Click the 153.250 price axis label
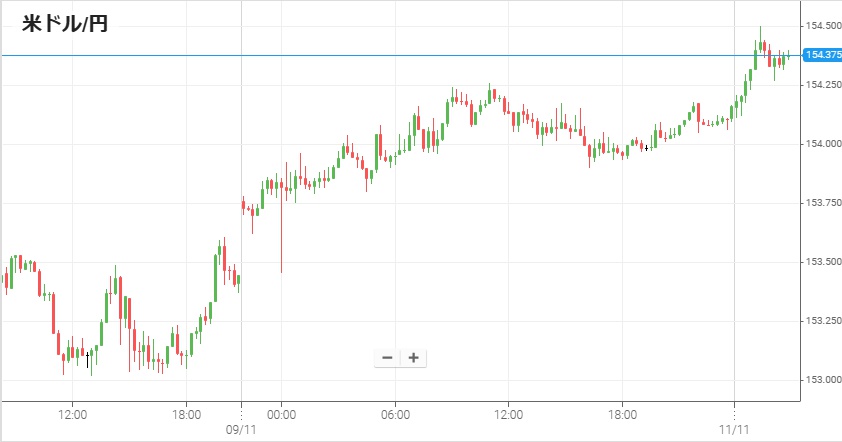 point(820,321)
